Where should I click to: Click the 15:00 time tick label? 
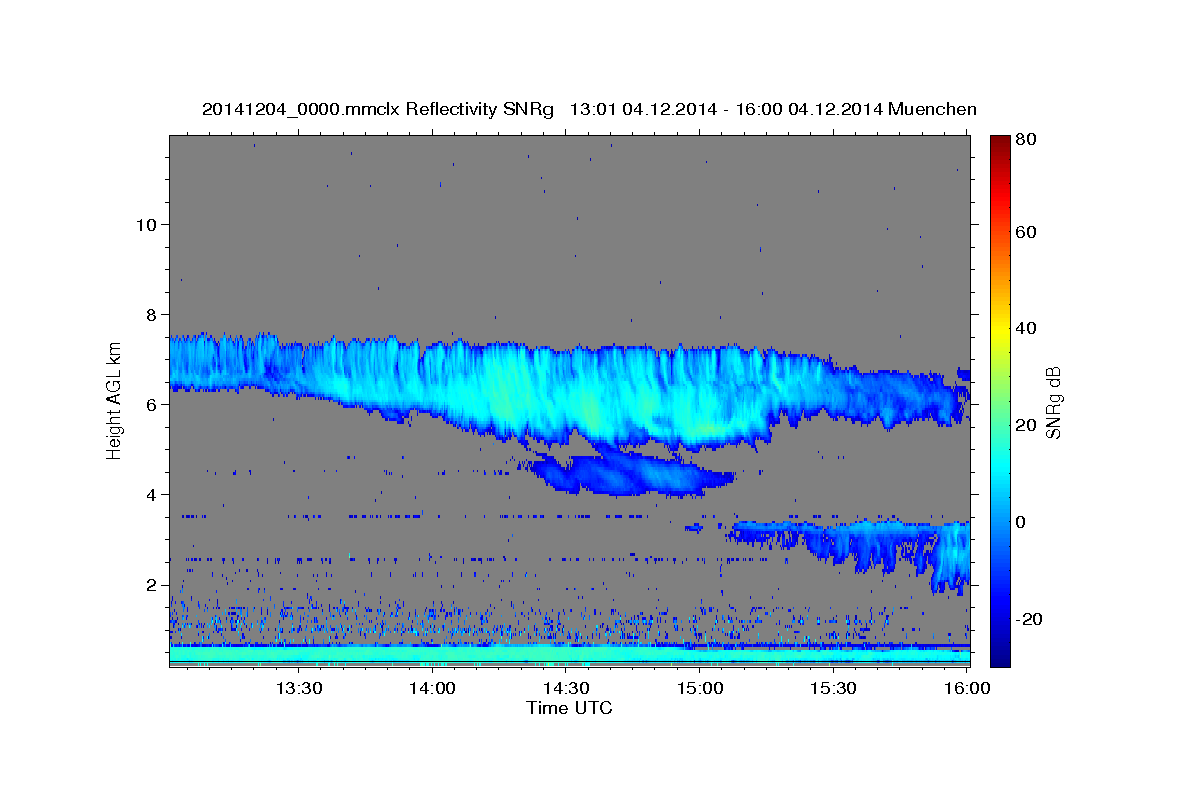pyautogui.click(x=700, y=688)
